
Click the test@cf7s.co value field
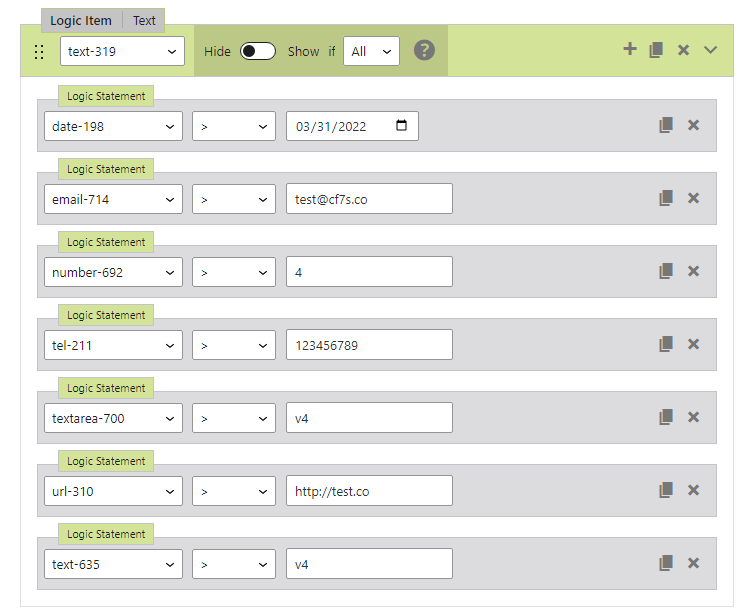point(368,199)
